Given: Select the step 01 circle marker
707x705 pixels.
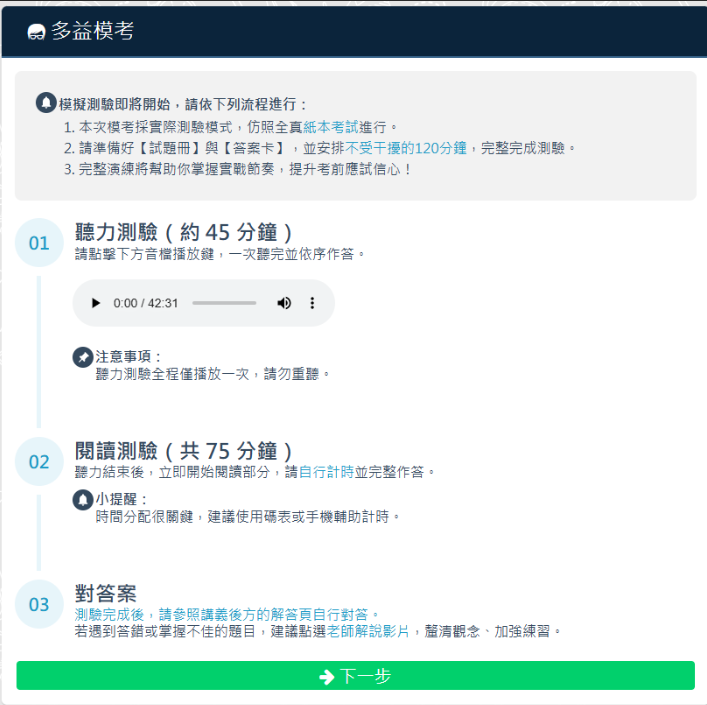Looking at the screenshot, I should (39, 243).
